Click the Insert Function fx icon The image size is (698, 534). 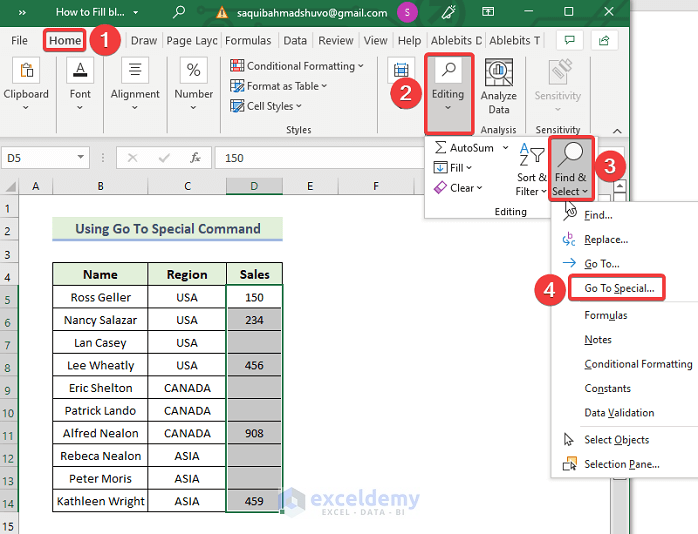click(x=196, y=158)
